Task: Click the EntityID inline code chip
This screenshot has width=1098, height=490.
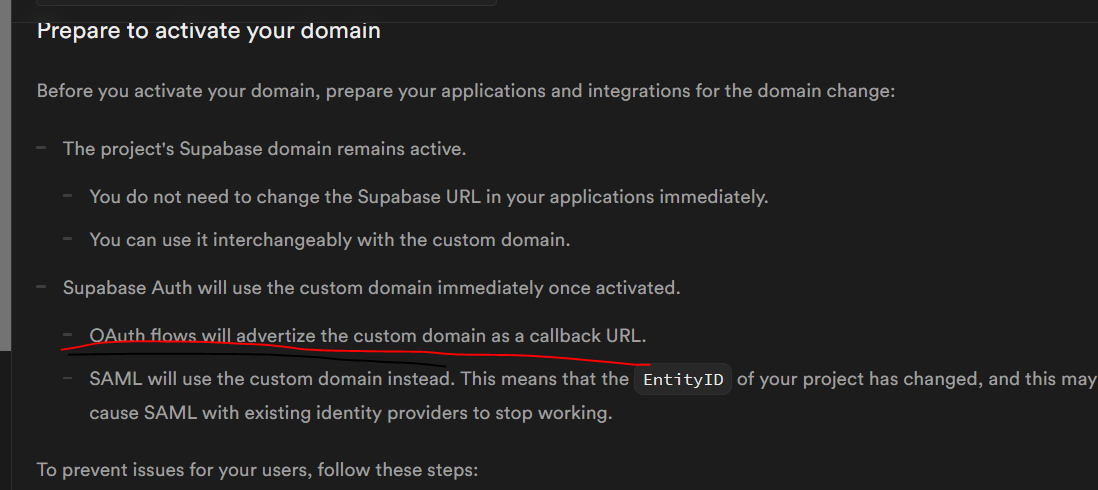Action: [683, 380]
